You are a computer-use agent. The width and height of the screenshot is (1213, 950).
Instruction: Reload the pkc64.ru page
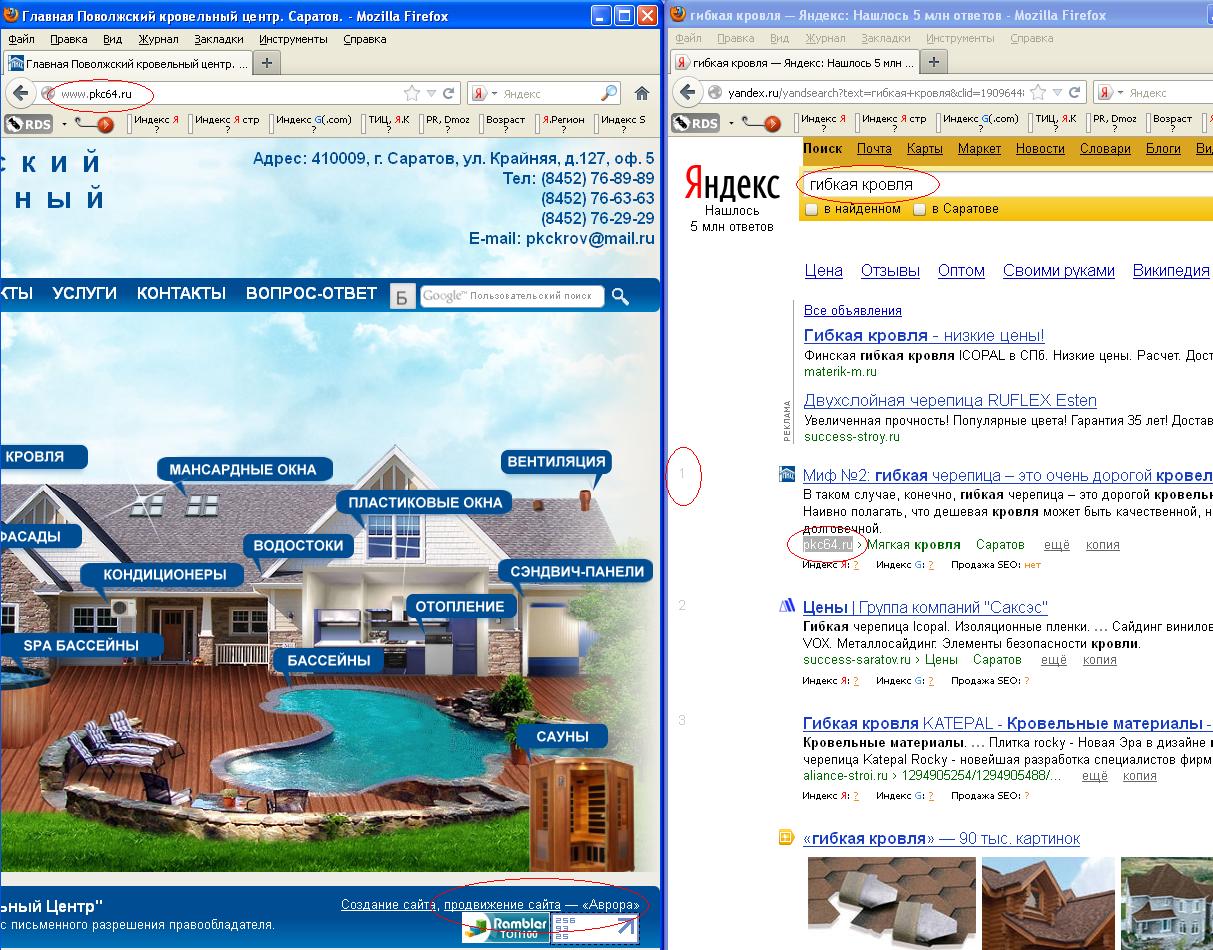coord(449,93)
